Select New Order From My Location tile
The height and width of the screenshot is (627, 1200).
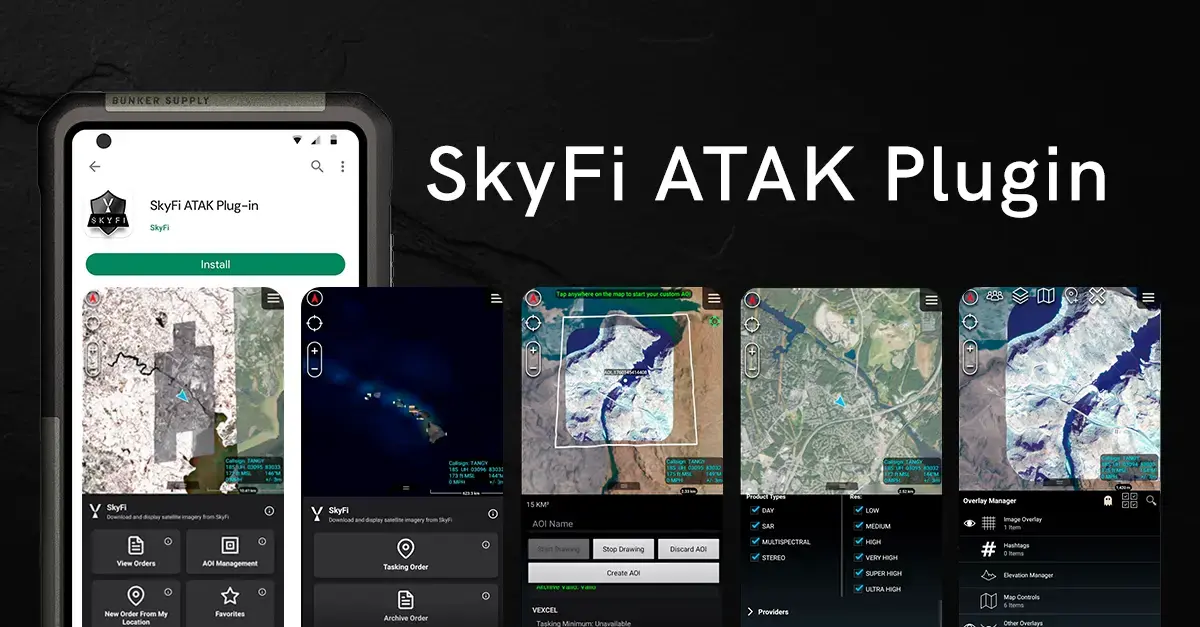coord(136,604)
